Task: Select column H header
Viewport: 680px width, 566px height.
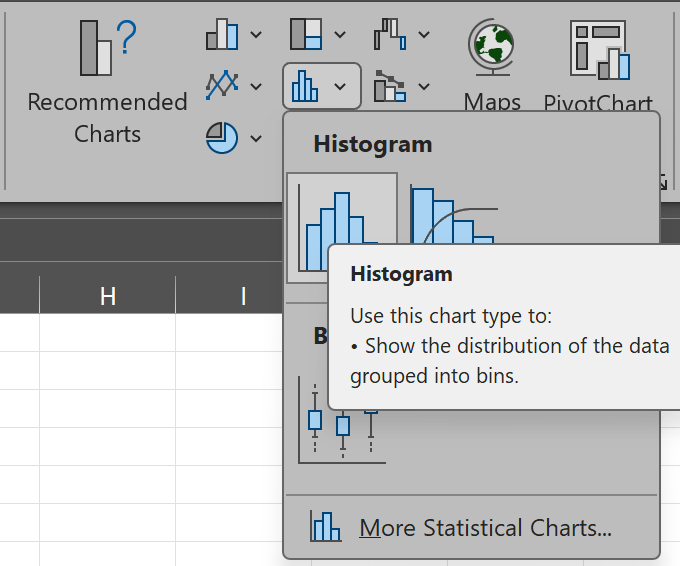Action: tap(108, 296)
